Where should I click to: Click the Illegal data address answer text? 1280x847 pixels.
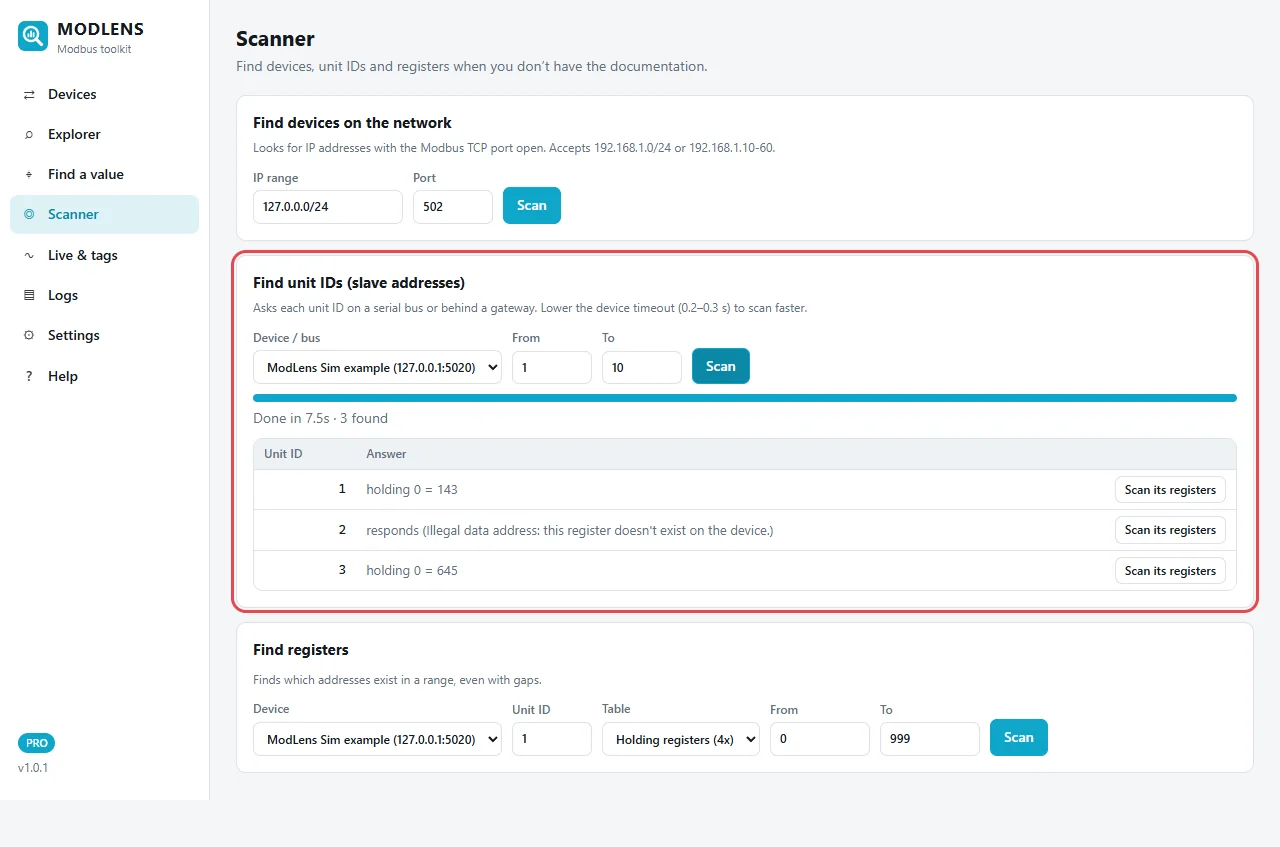[570, 530]
